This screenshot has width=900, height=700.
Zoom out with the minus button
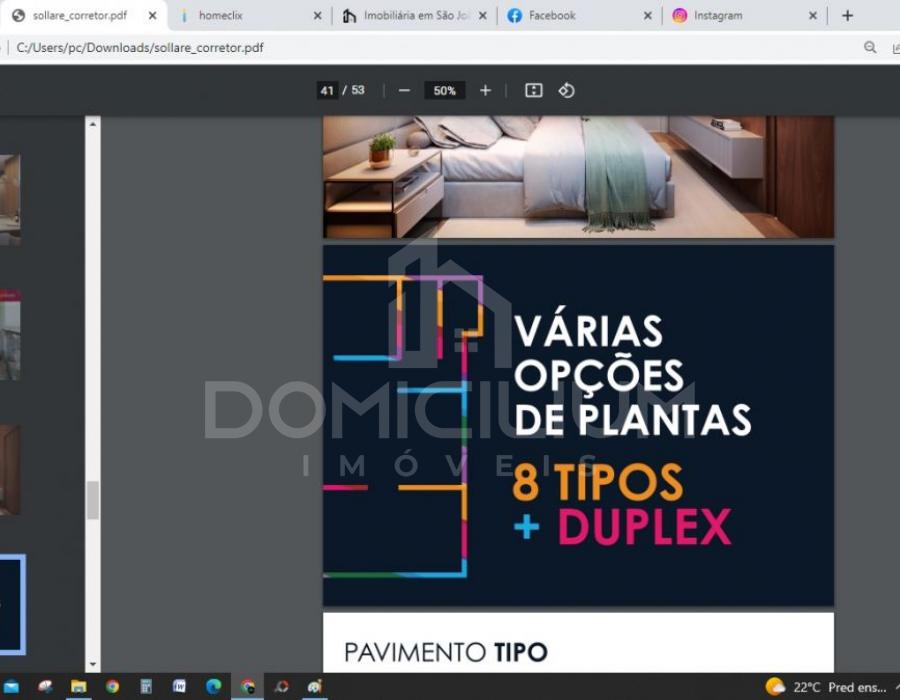404,90
